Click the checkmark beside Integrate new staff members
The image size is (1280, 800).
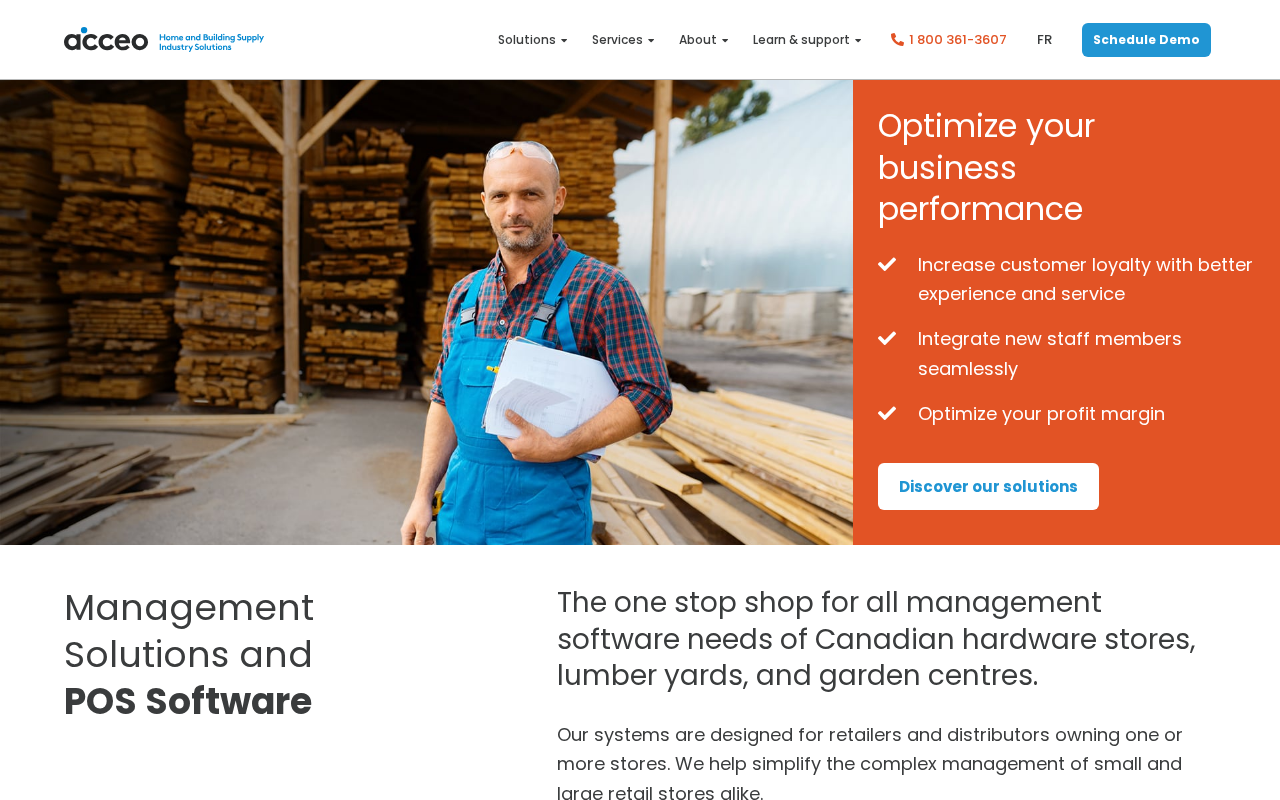click(887, 339)
